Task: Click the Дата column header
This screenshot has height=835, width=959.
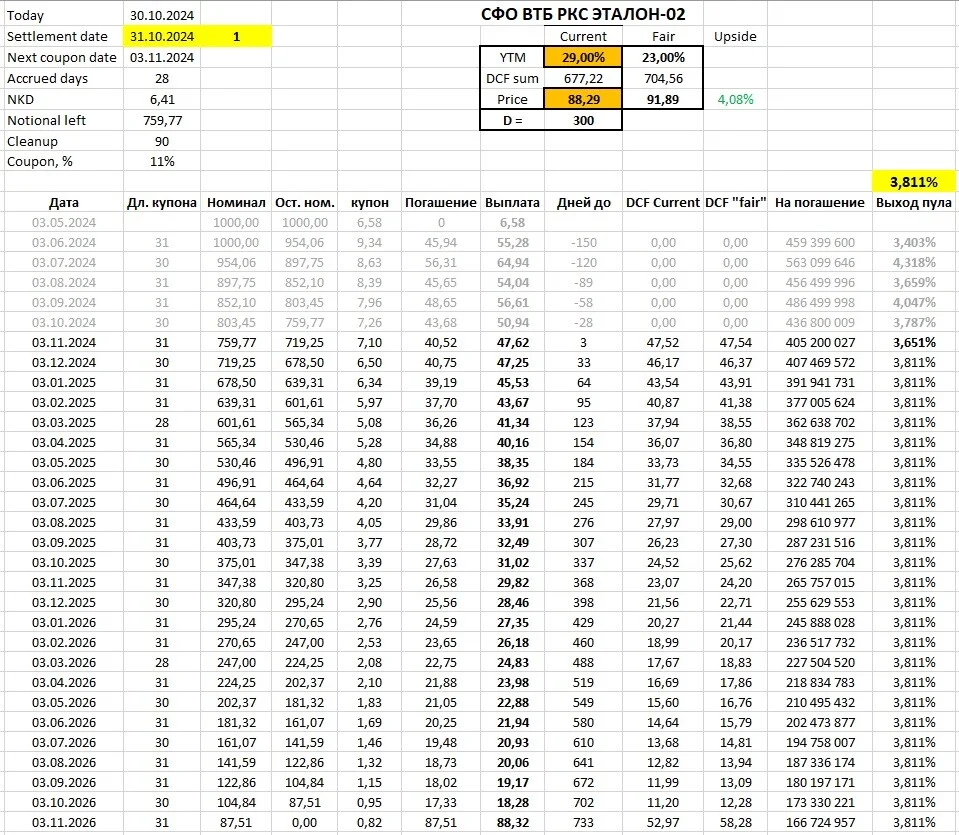Action: tap(64, 202)
